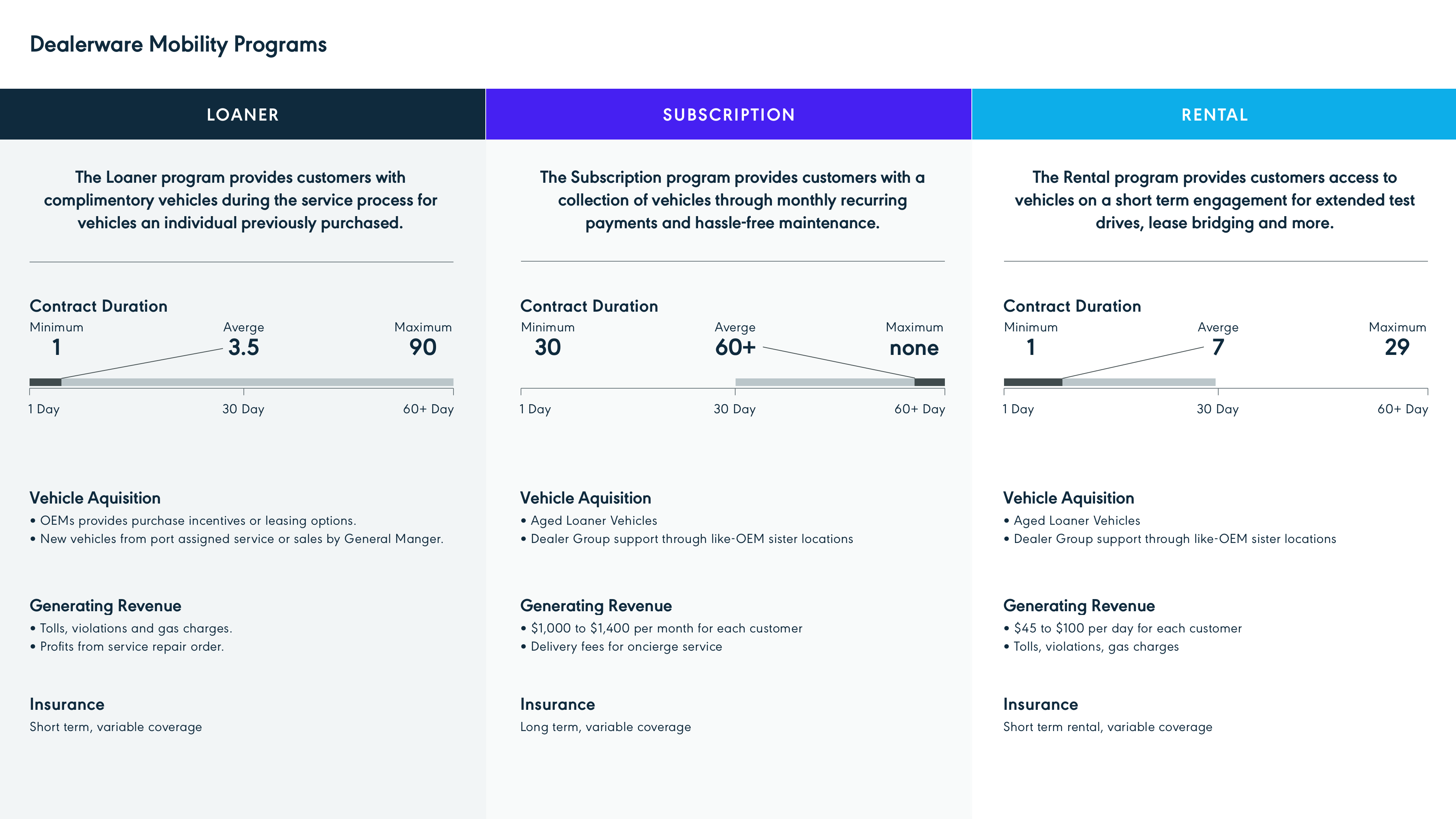The height and width of the screenshot is (819, 1456).
Task: Click the 60+ Day tick label under Rental
Action: point(1402,409)
